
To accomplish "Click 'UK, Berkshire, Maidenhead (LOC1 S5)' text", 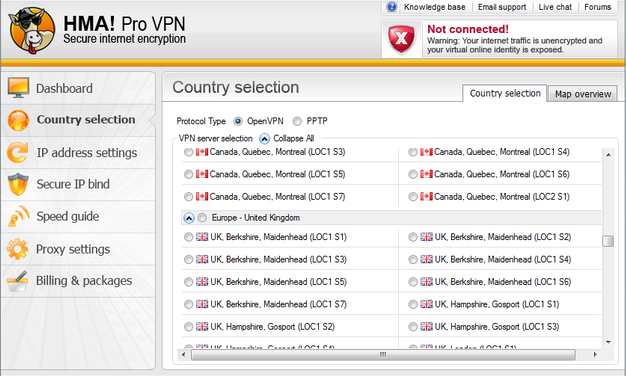I will (x=278, y=282).
